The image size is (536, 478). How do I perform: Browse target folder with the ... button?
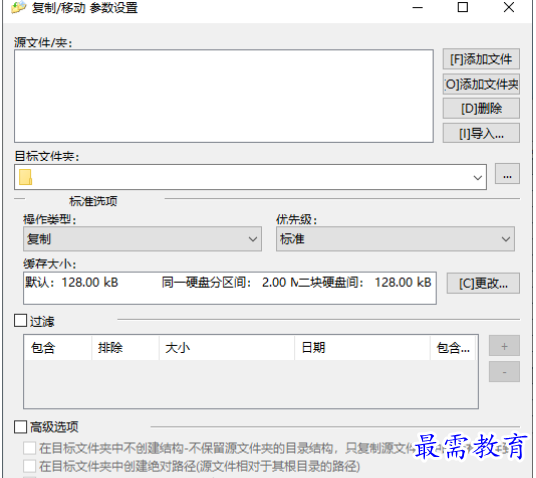click(x=507, y=174)
